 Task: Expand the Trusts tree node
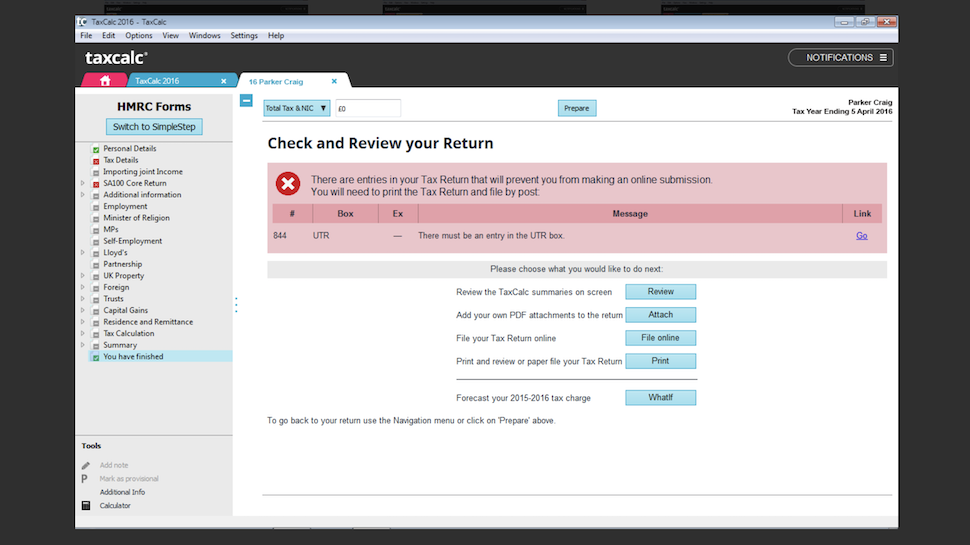click(x=83, y=299)
